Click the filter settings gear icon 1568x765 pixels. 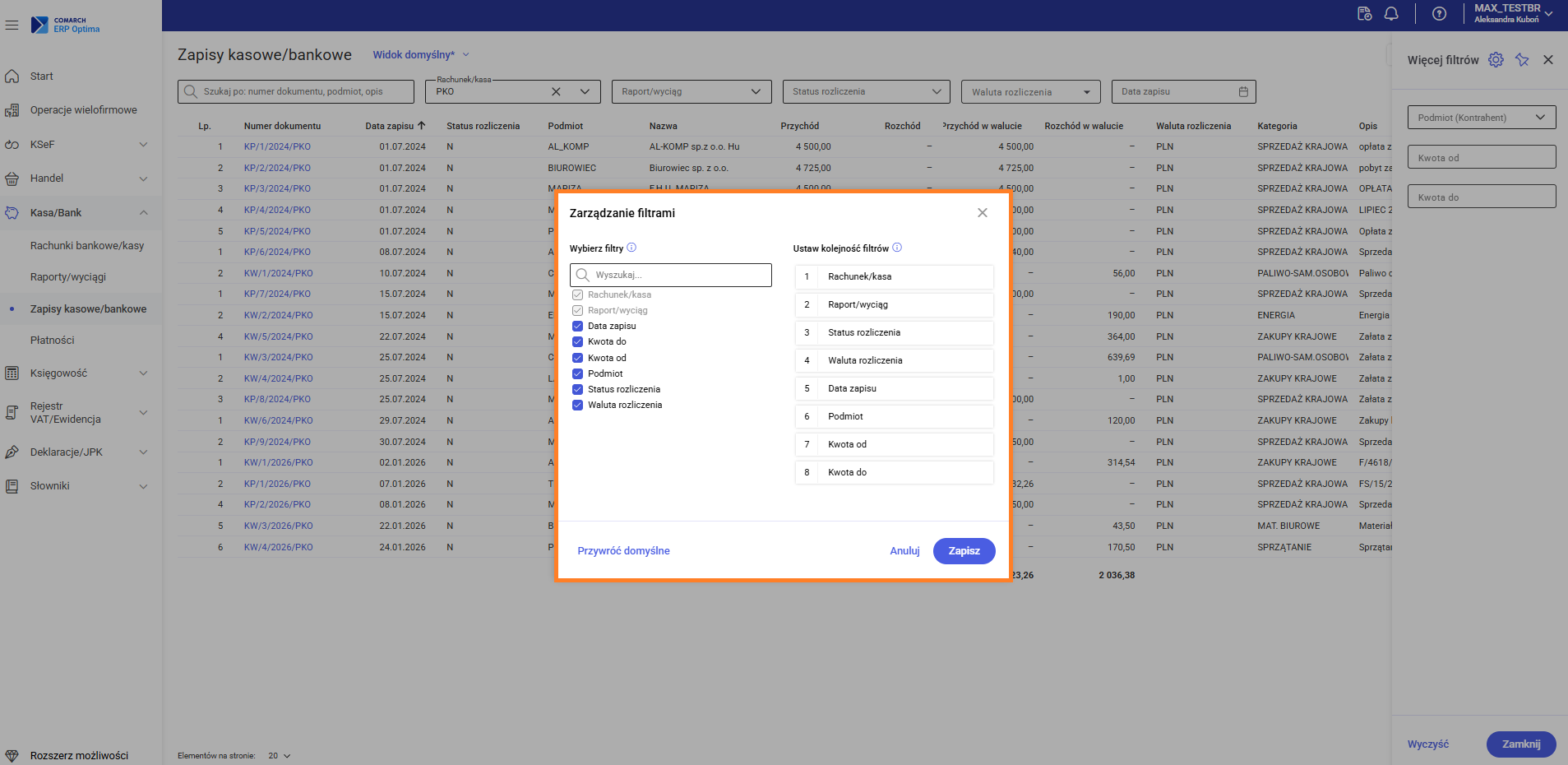click(x=1496, y=60)
